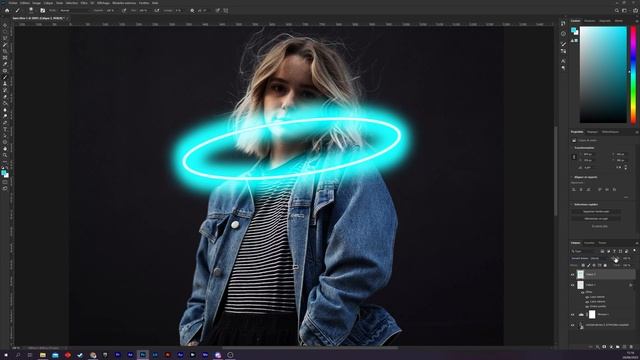640x360 pixels.
Task: Click Photoshop icon in taskbar
Action: pos(142,355)
